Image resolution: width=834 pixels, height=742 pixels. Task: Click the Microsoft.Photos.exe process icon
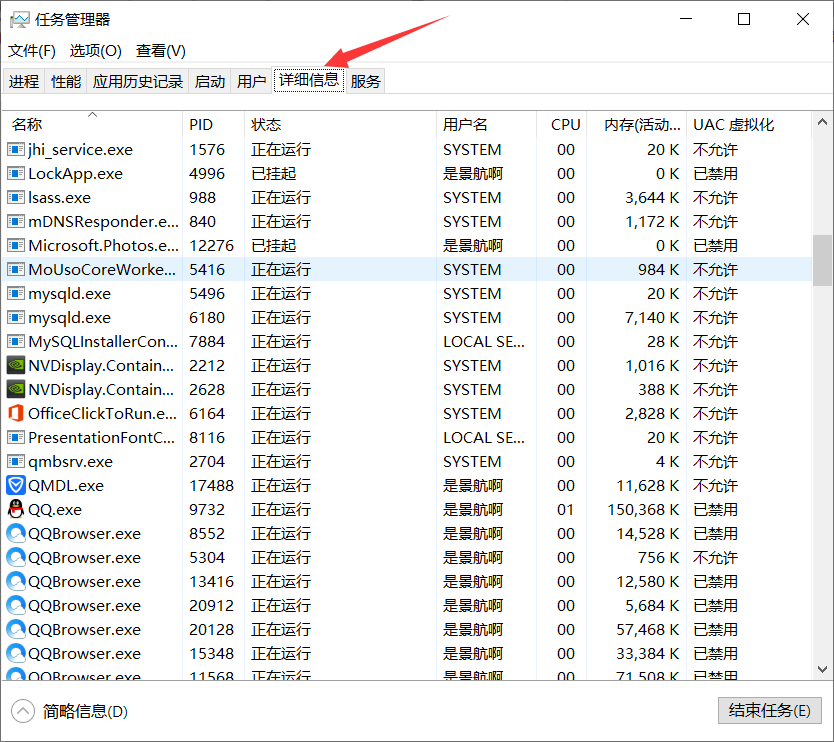click(x=15, y=245)
